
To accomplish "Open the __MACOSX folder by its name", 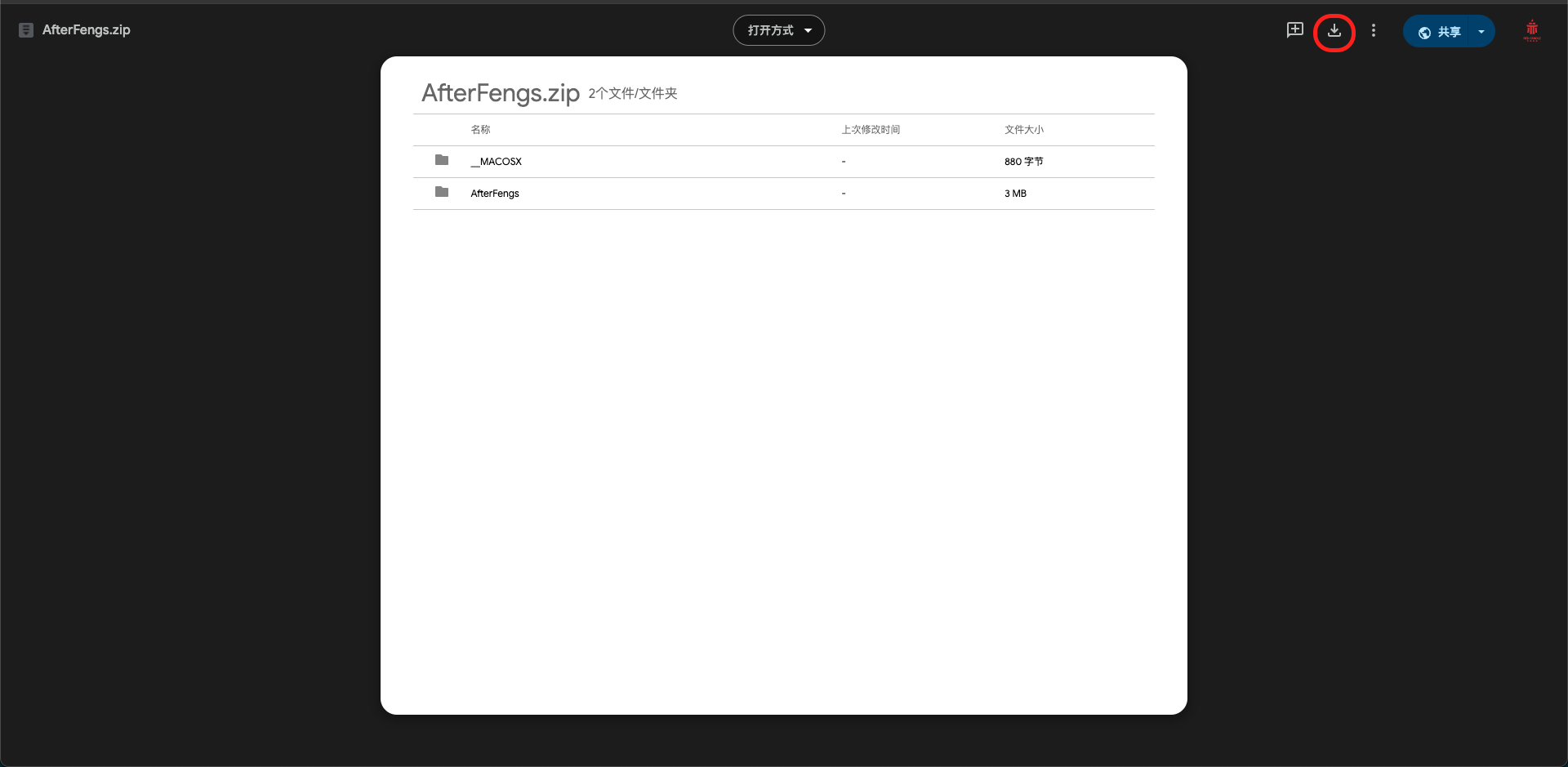I will (x=497, y=162).
